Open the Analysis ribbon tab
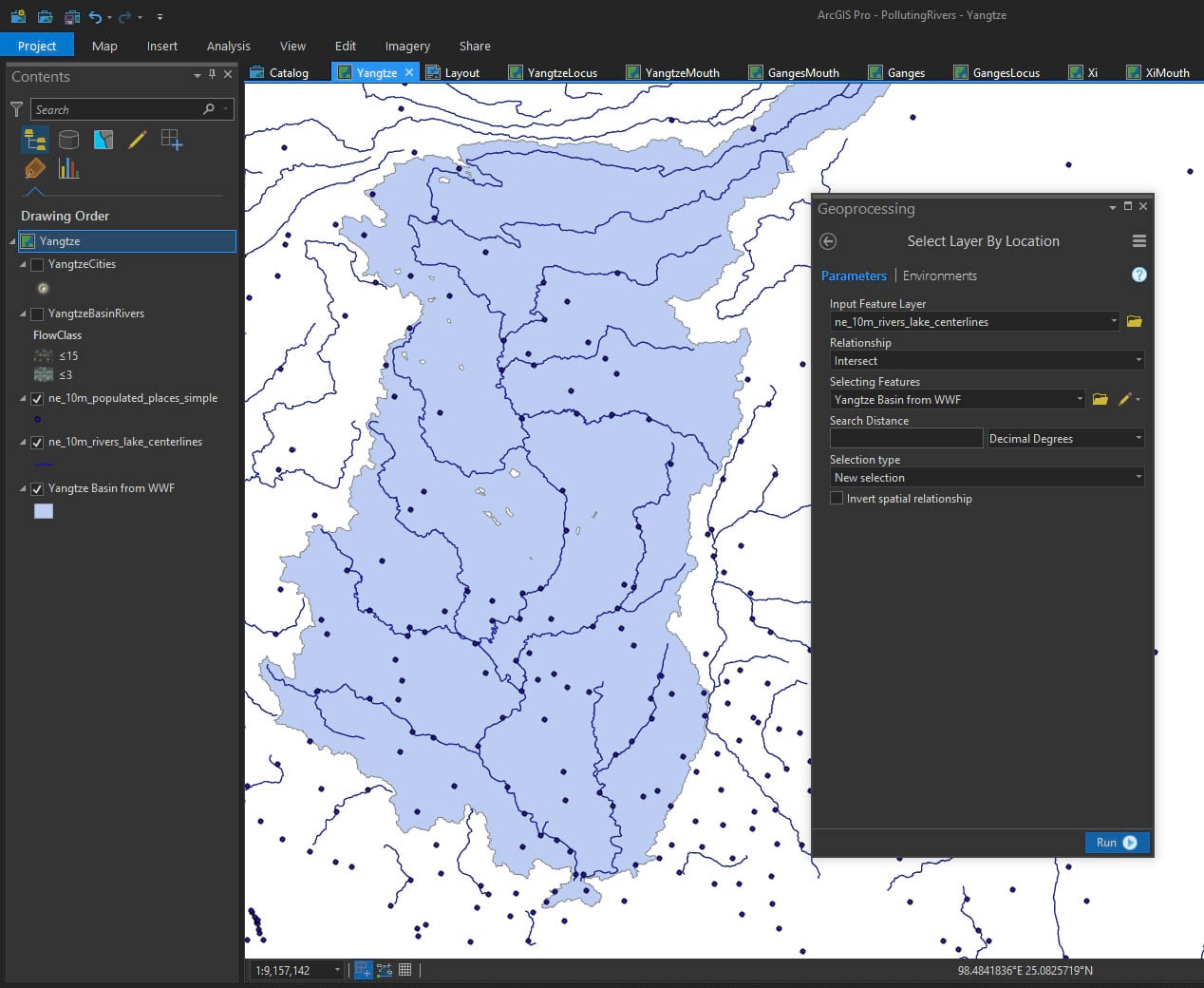1204x988 pixels. coord(228,46)
